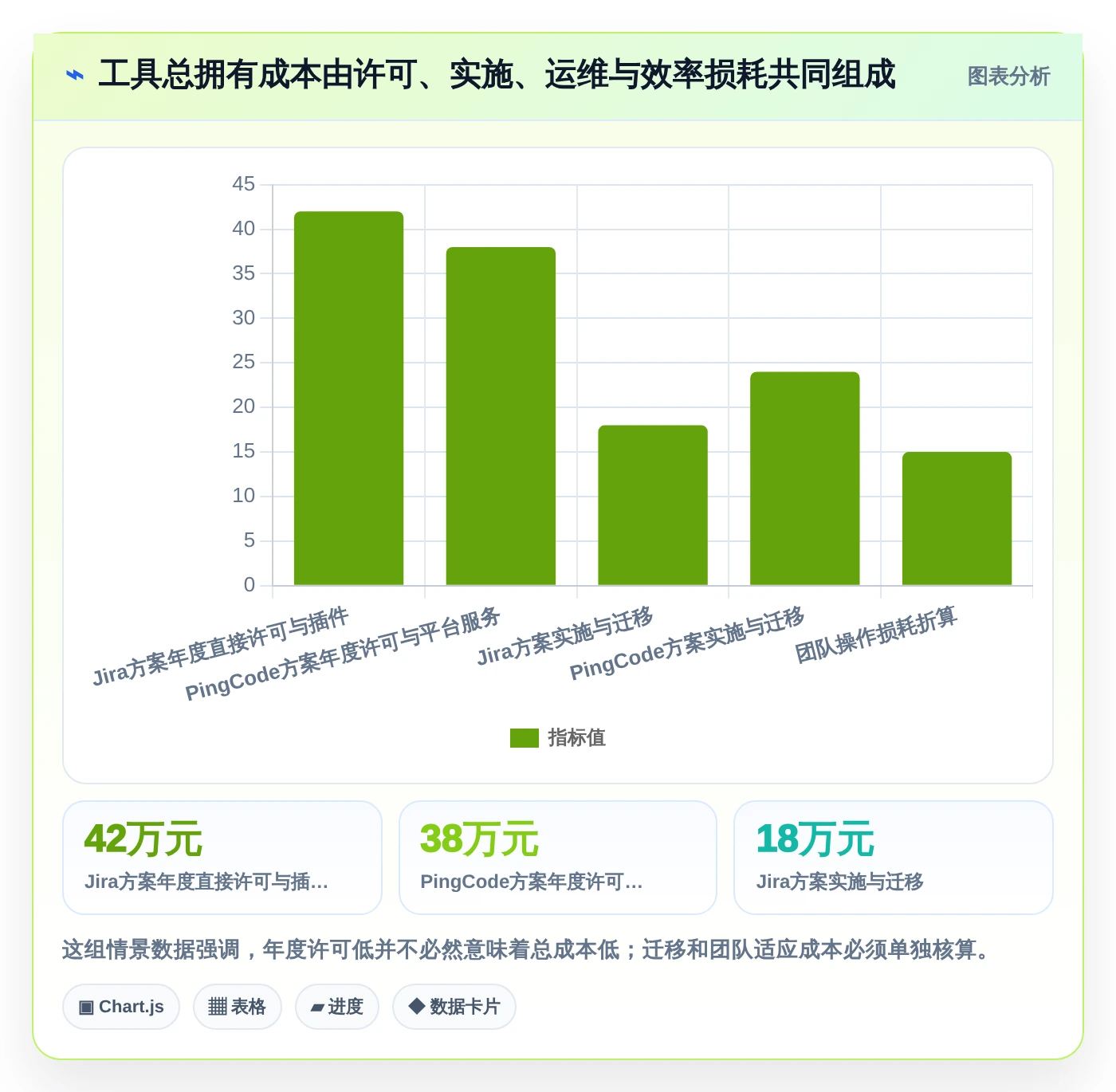Click the bar icon in 进度 chip

317,1008
